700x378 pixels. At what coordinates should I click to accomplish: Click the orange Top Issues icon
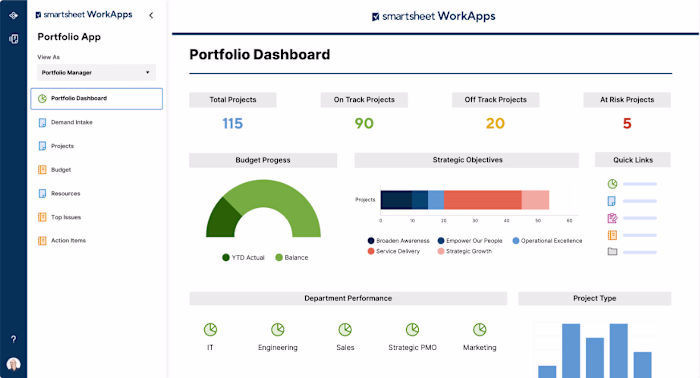pos(42,217)
